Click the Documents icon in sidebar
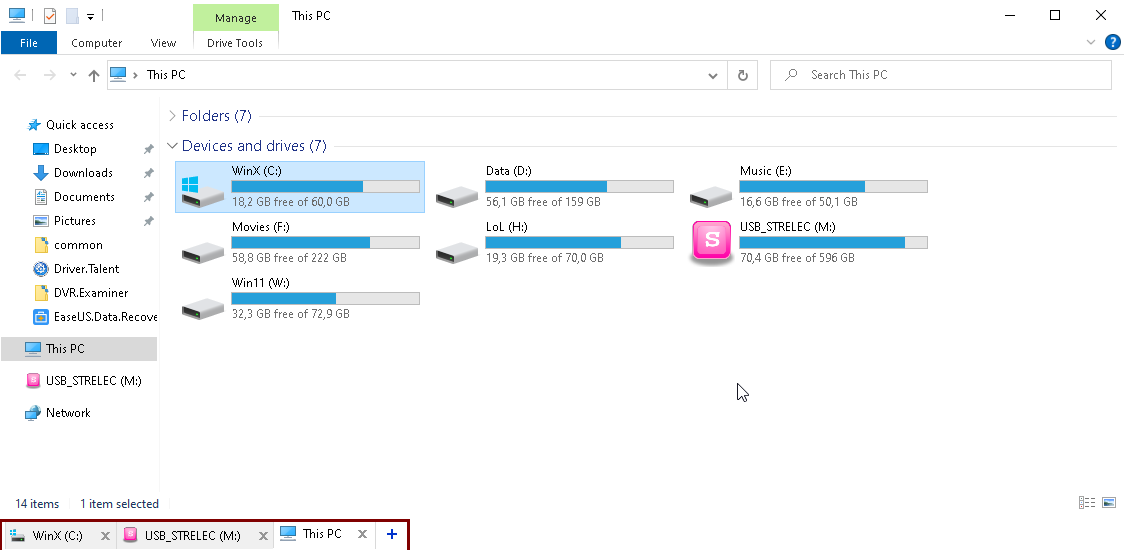This screenshot has width=1125, height=550. pyautogui.click(x=41, y=196)
